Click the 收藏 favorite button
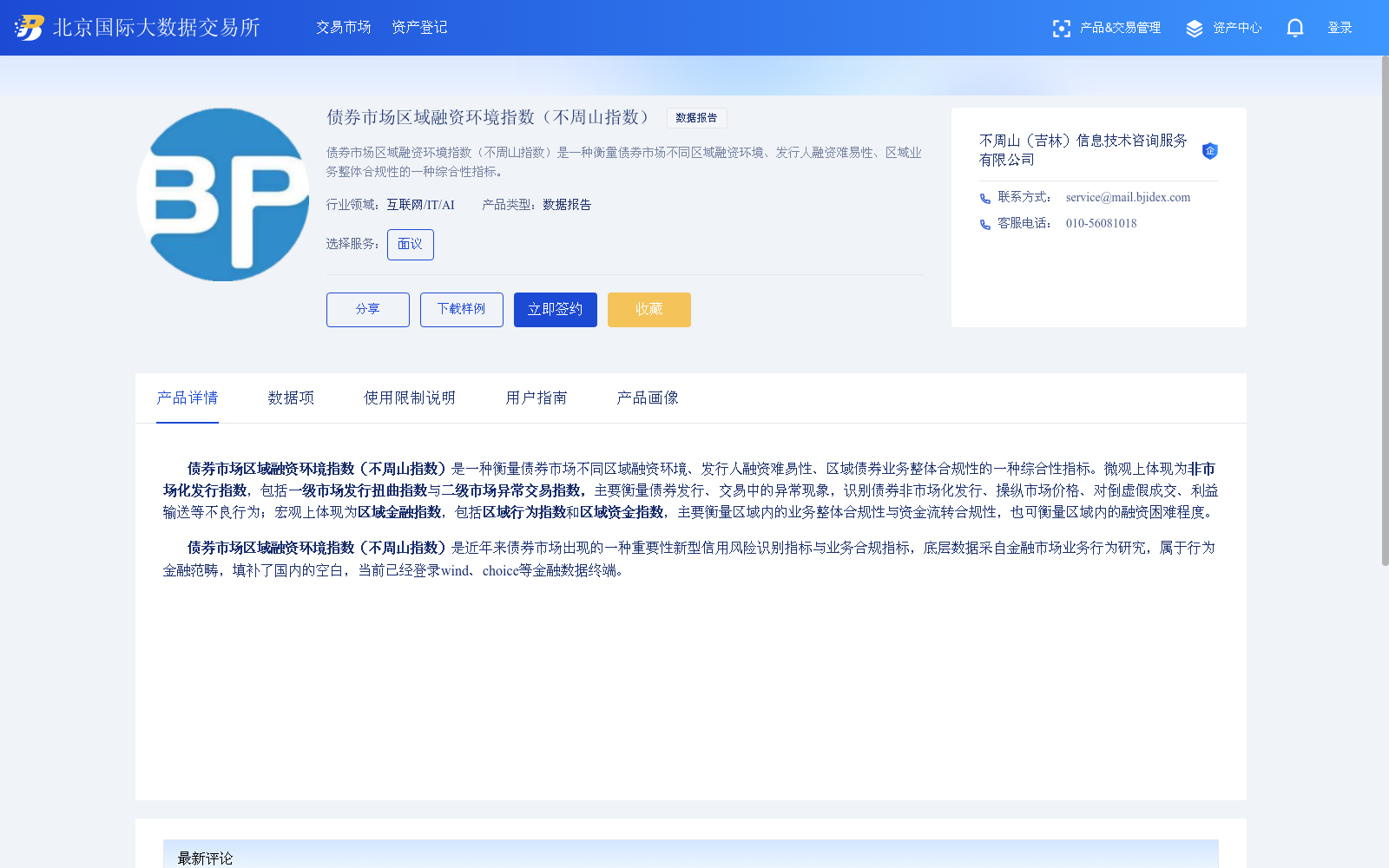 (649, 310)
